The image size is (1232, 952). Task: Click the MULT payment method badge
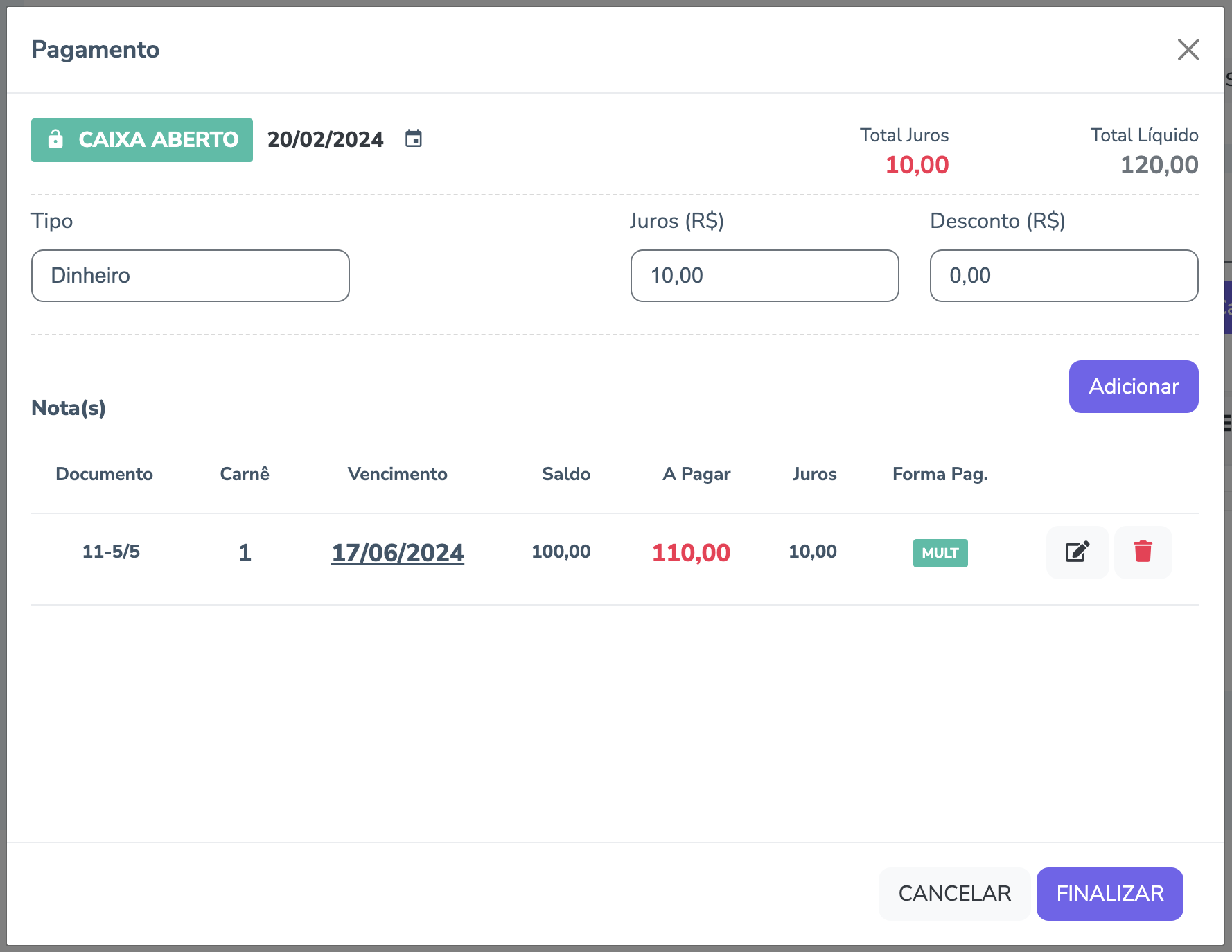point(940,553)
